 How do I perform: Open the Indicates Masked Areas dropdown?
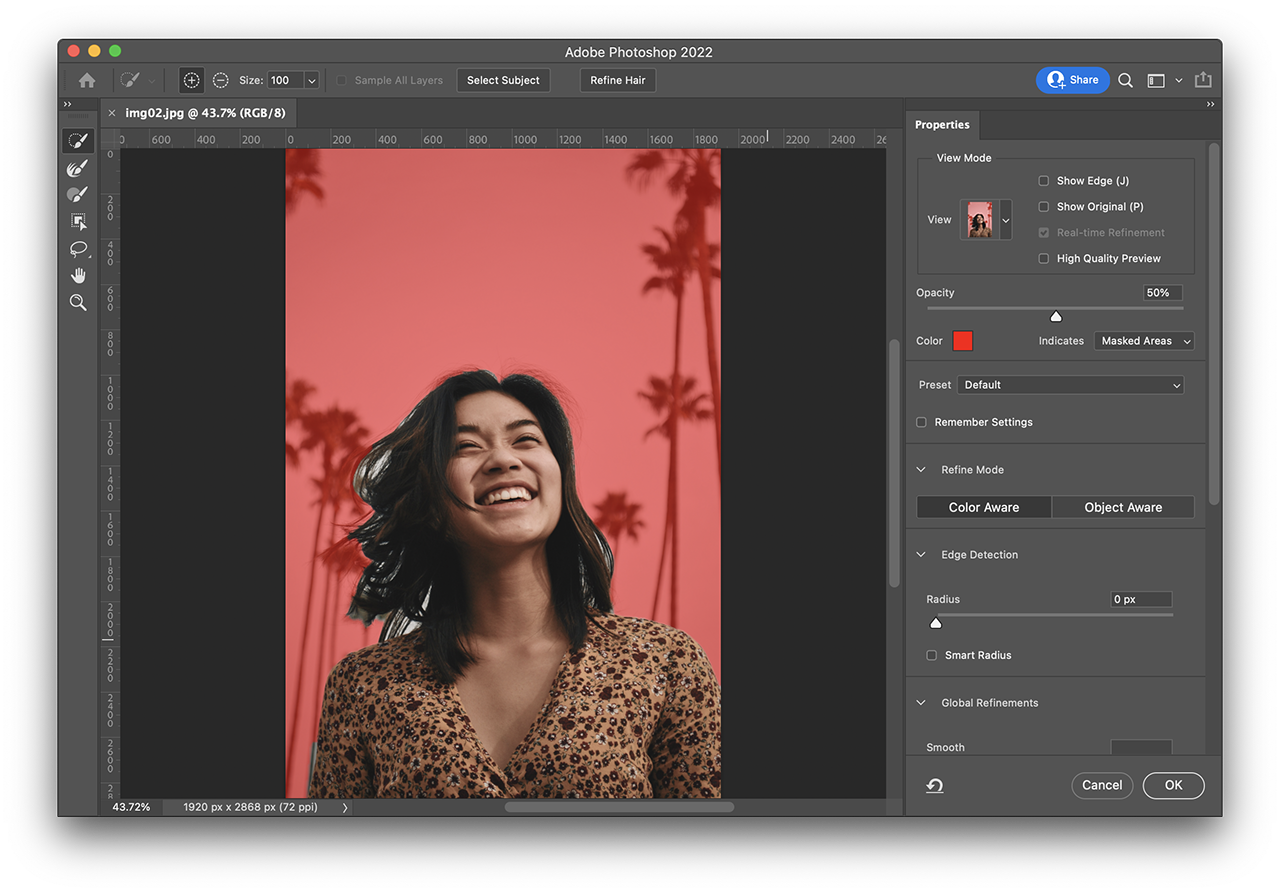[1144, 341]
